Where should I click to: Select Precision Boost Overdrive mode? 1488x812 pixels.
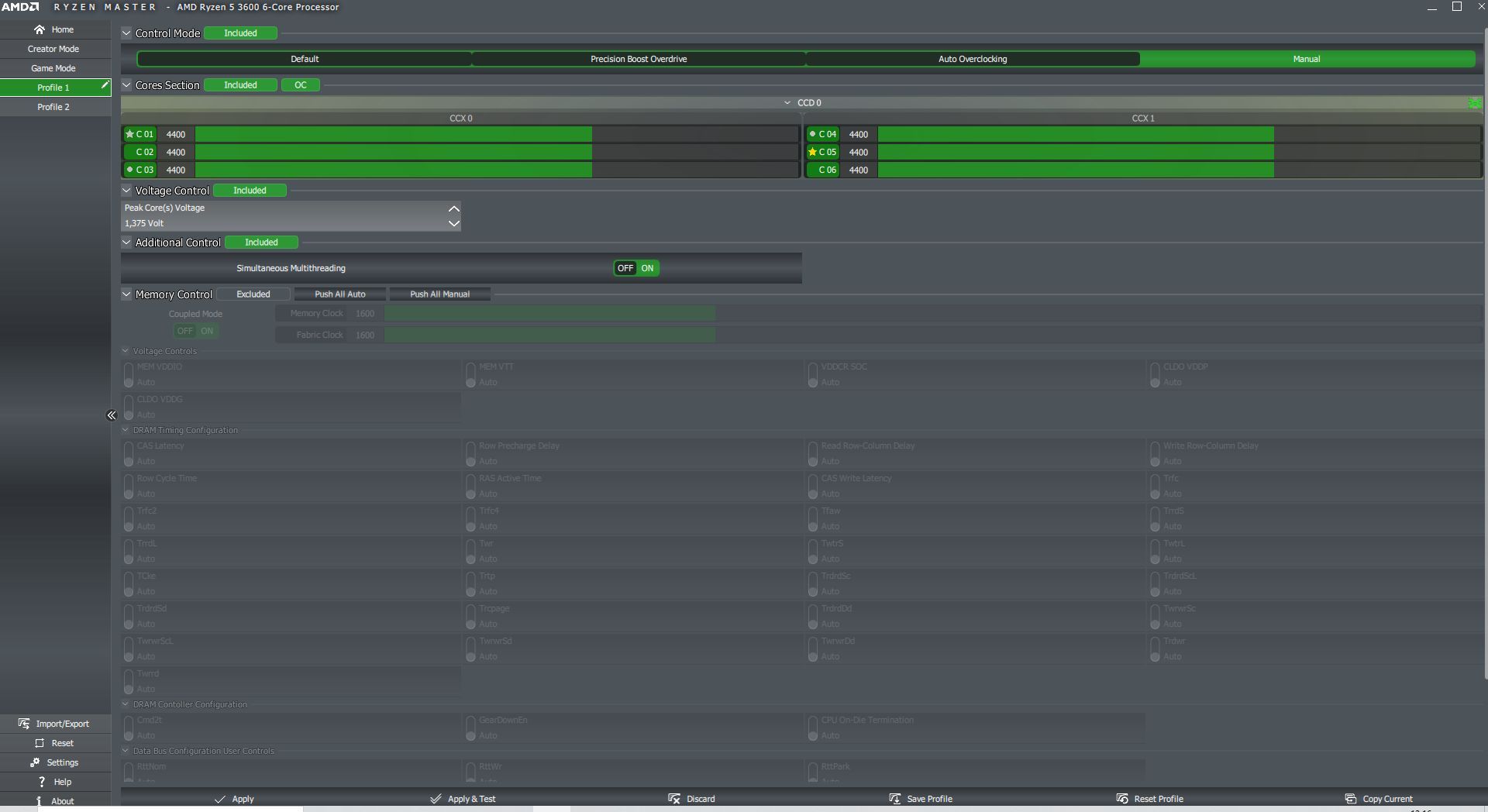point(639,59)
